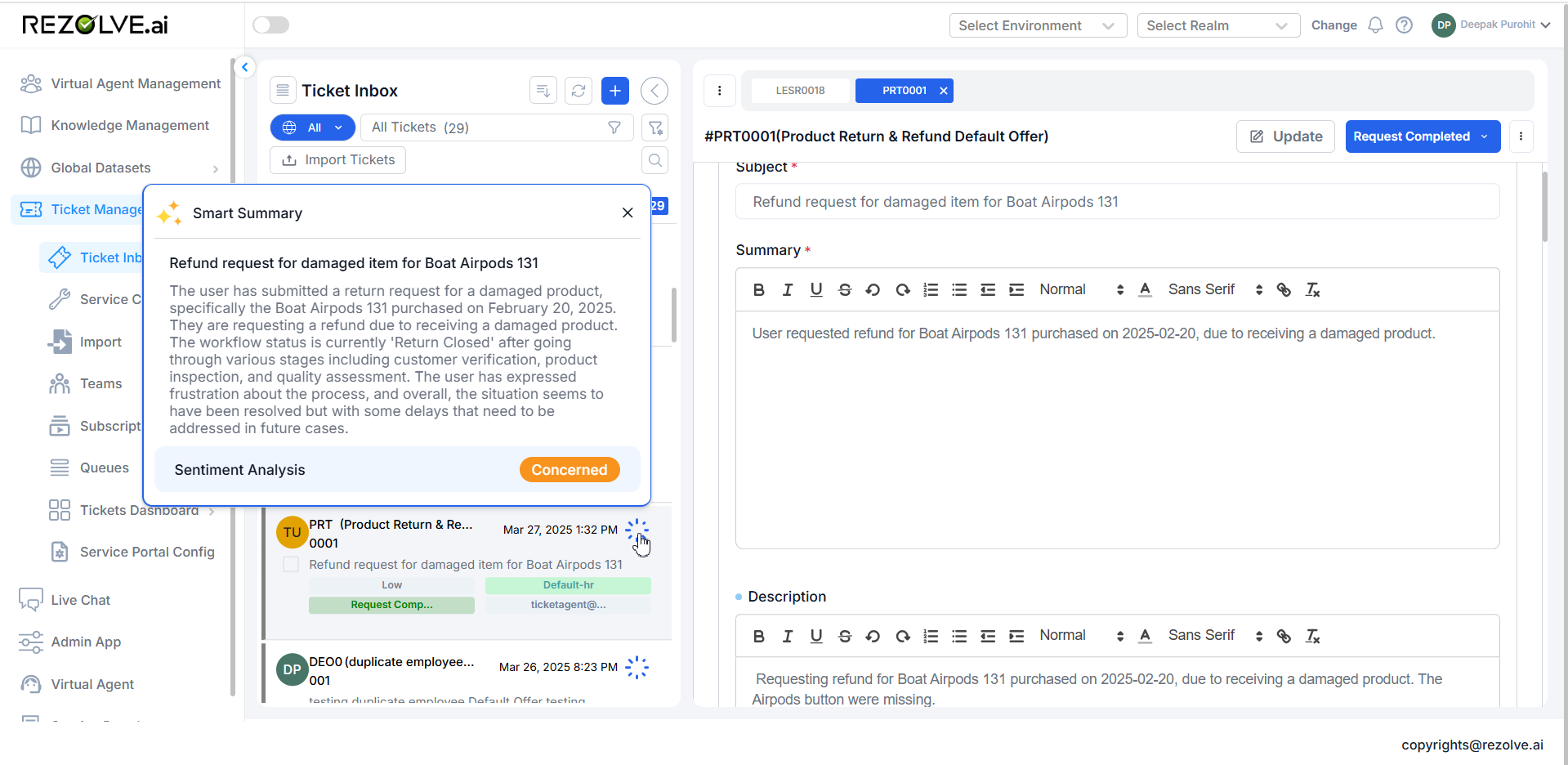Insert link in Summary editor
The image size is (1568, 765).
pos(1284,290)
